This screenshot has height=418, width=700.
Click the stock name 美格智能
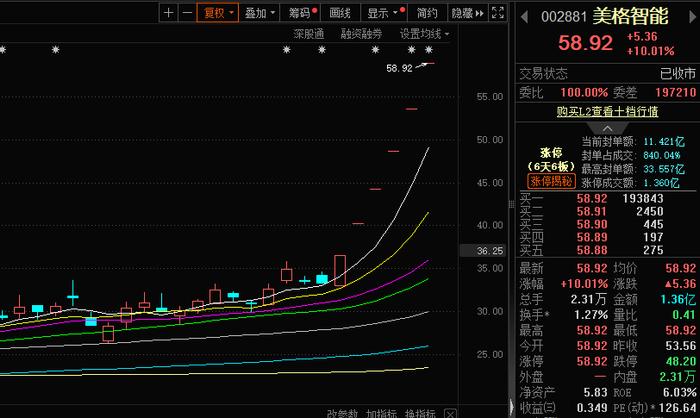pyautogui.click(x=630, y=16)
